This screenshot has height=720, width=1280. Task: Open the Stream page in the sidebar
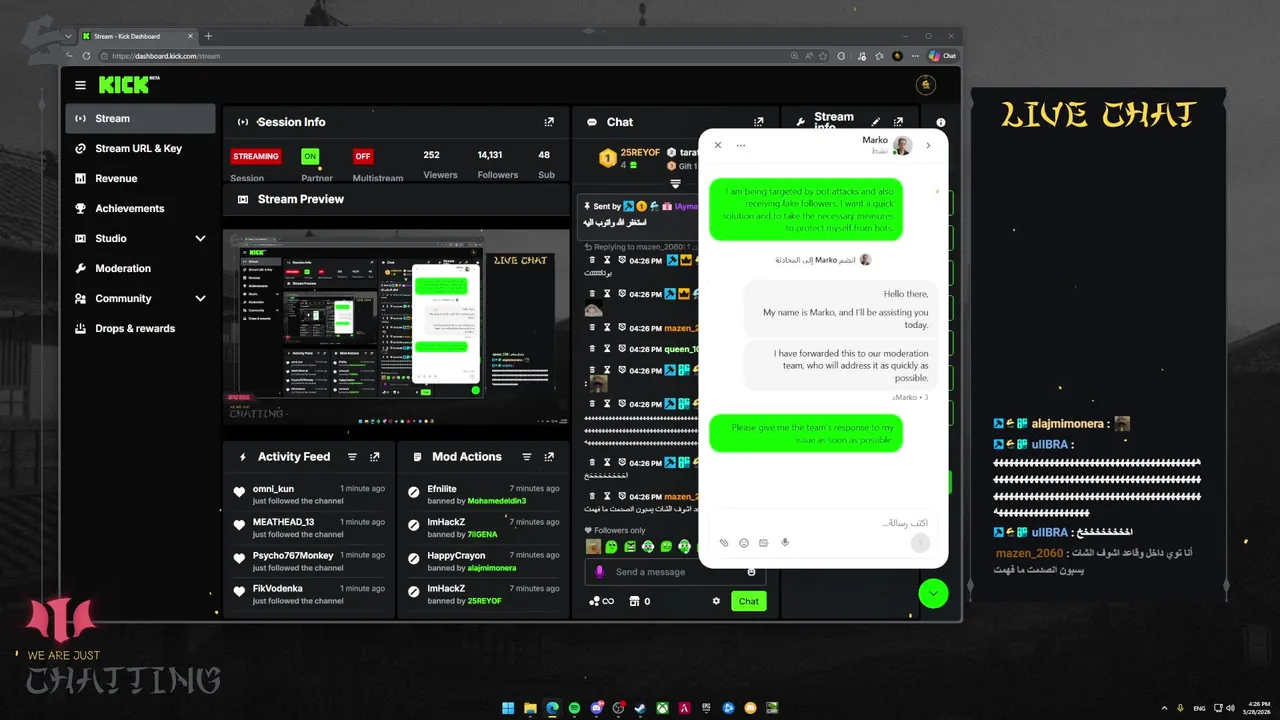pyautogui.click(x=141, y=118)
